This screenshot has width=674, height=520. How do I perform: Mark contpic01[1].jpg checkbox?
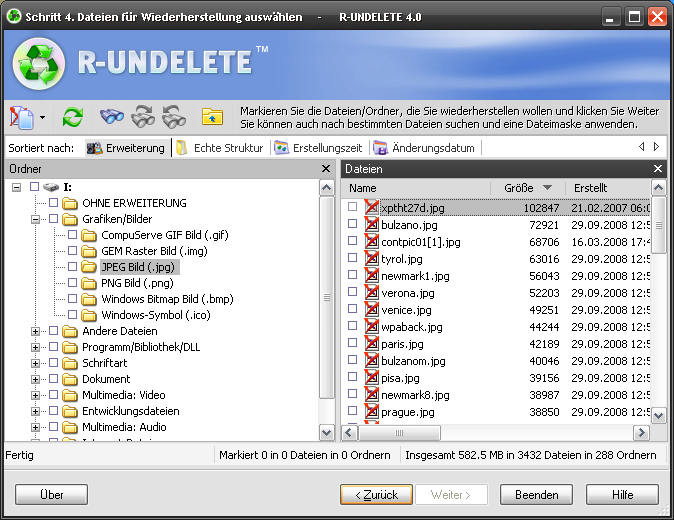(352, 241)
